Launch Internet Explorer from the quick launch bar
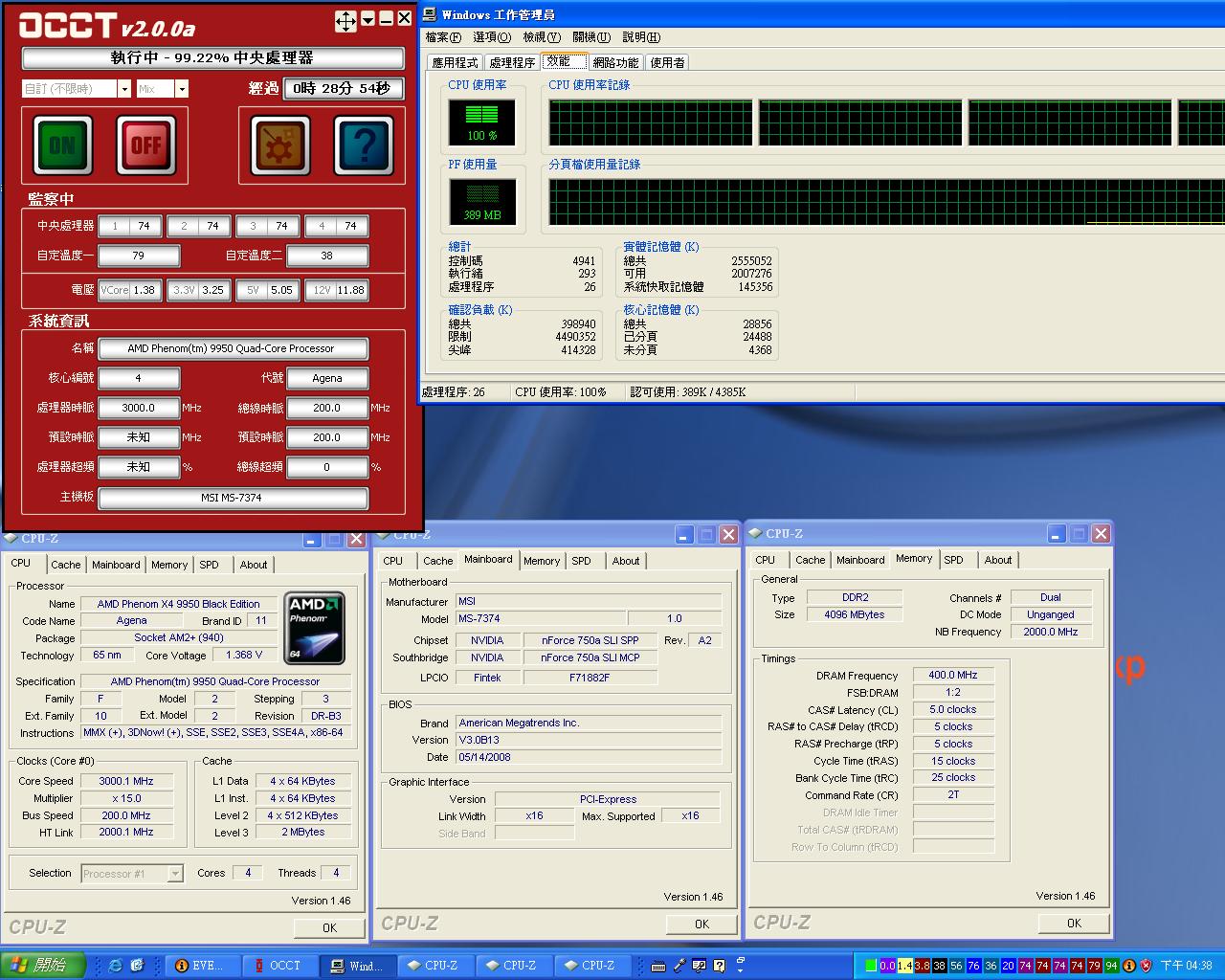The height and width of the screenshot is (980, 1225). pos(116,966)
